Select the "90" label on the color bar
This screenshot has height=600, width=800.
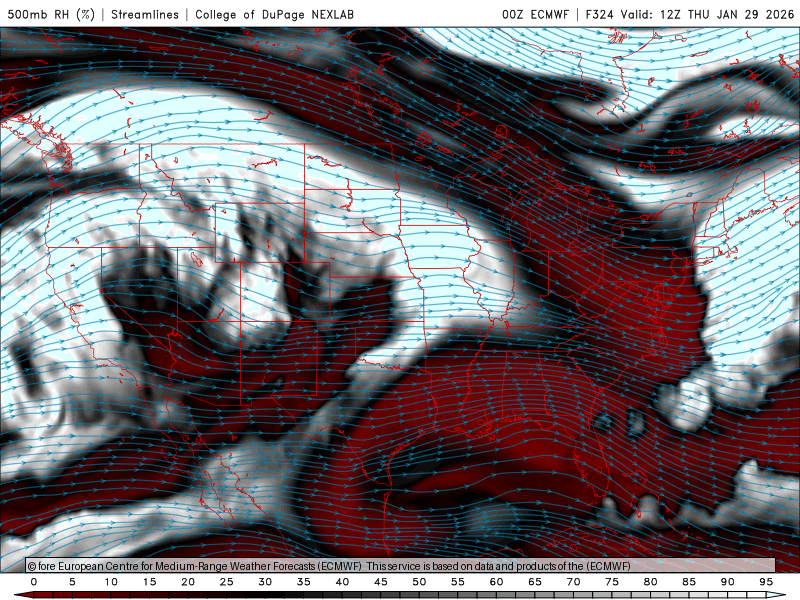click(727, 582)
